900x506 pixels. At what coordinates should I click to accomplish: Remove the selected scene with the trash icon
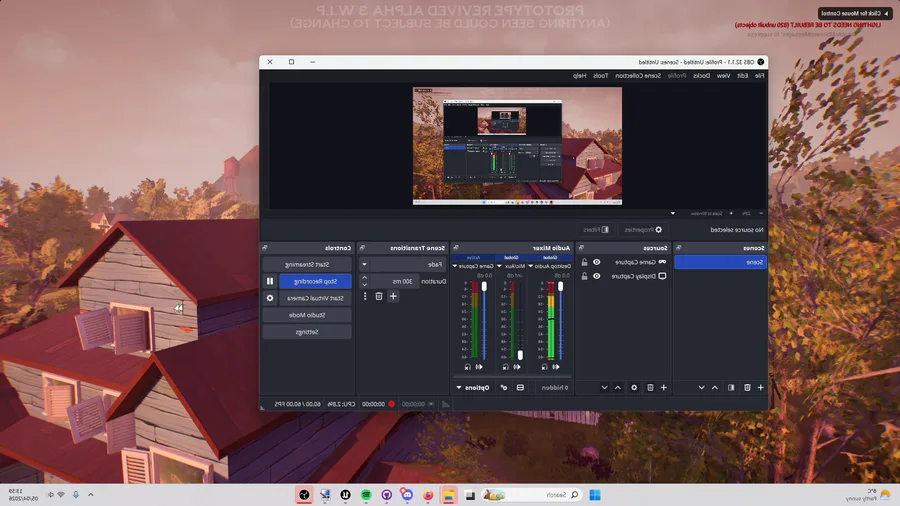pos(747,387)
